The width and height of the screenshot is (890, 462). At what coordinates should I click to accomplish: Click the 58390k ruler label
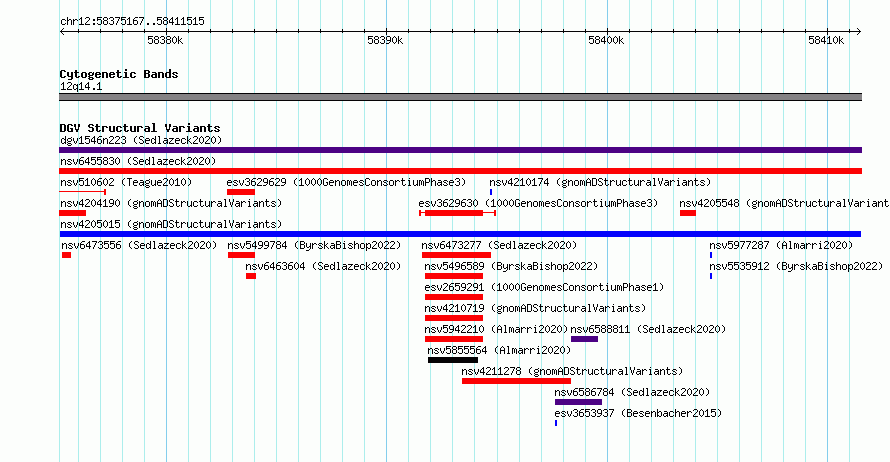click(385, 40)
